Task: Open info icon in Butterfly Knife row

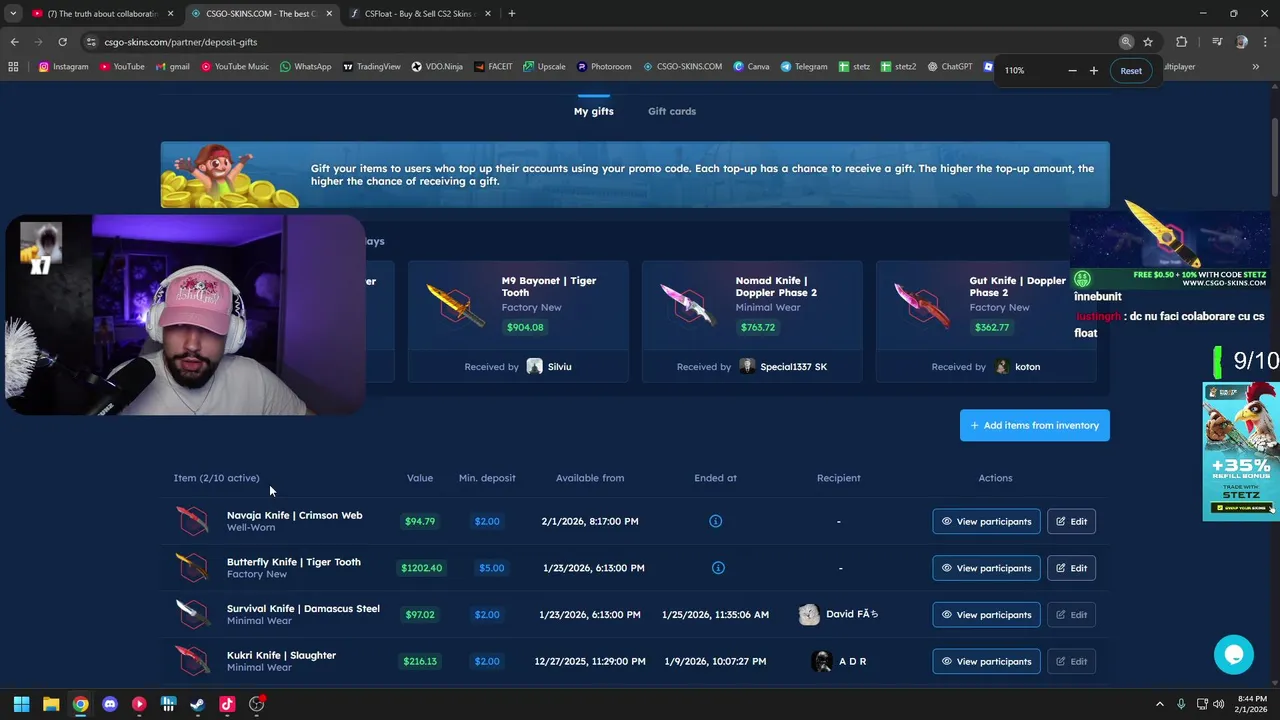Action: tap(717, 568)
